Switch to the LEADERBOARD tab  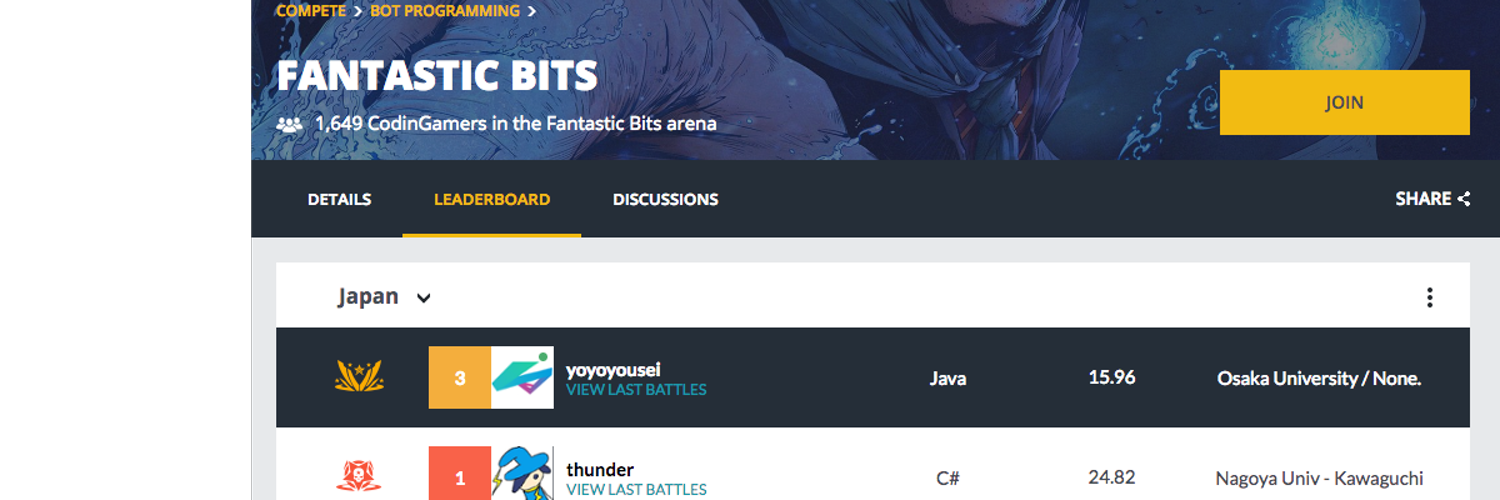[492, 199]
